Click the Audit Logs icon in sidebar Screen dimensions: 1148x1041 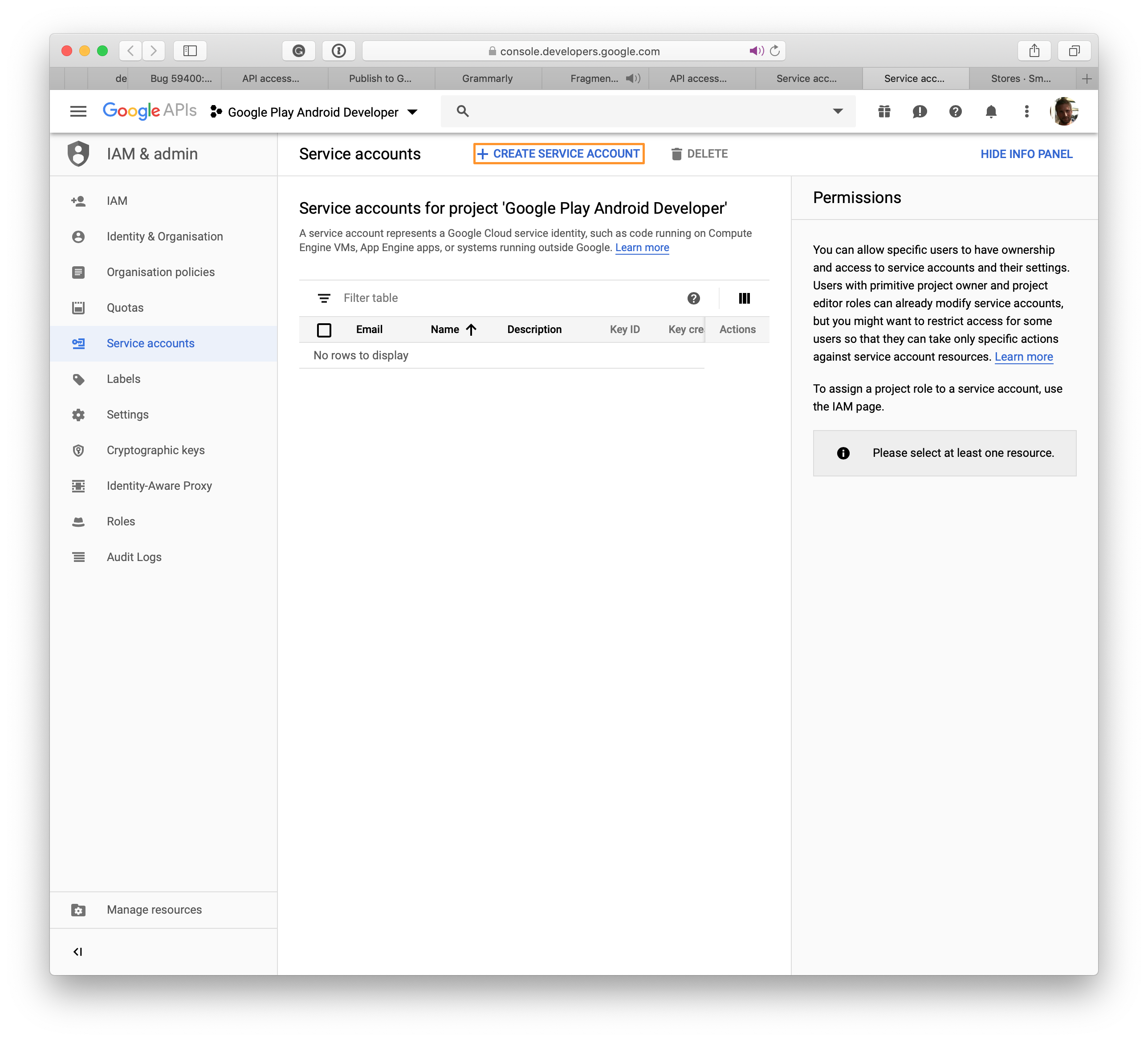pos(78,557)
